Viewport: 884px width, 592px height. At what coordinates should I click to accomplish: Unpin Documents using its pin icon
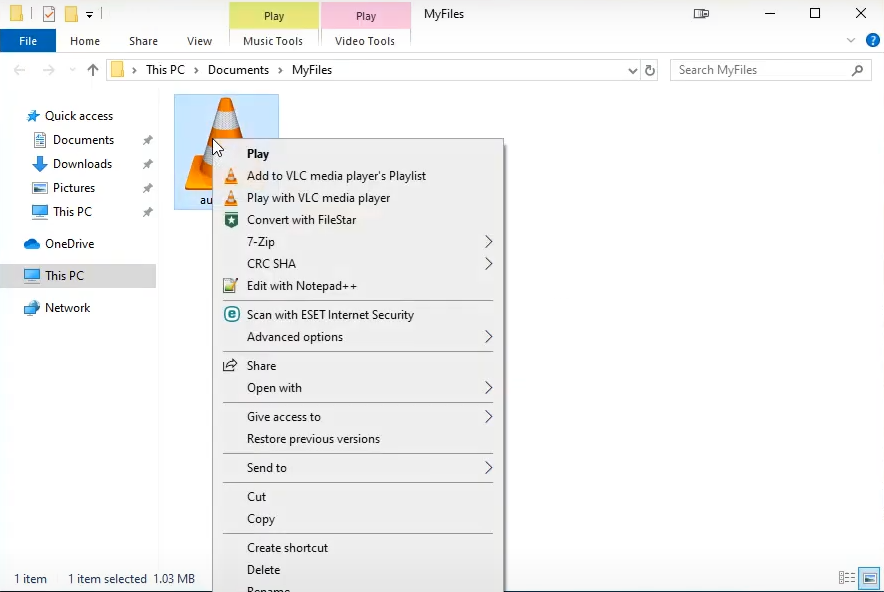pyautogui.click(x=148, y=140)
